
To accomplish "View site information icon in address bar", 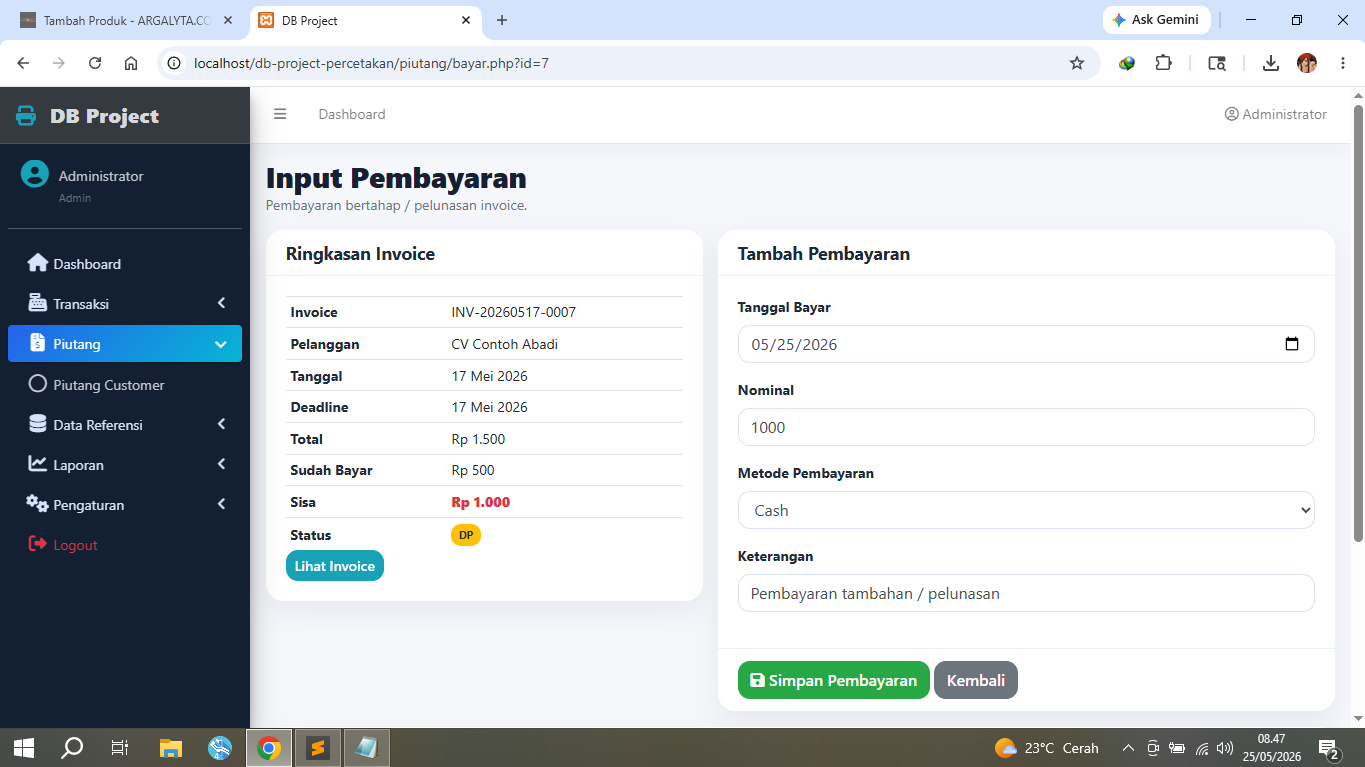I will pyautogui.click(x=174, y=63).
